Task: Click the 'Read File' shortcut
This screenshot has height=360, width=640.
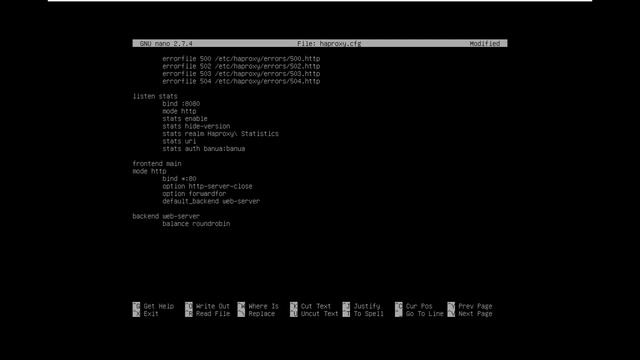Action: tap(207, 313)
